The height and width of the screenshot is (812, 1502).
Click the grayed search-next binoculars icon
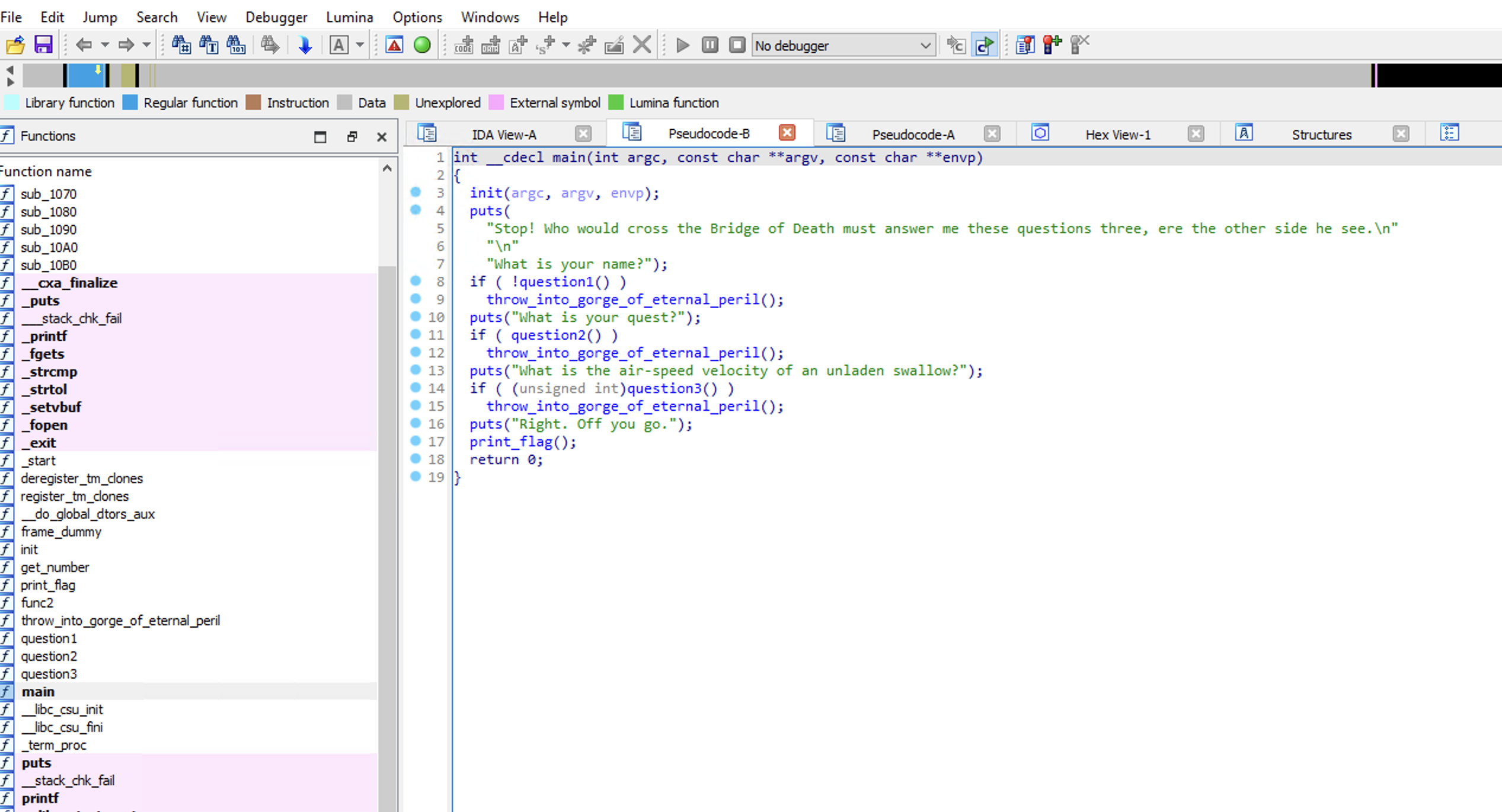(270, 45)
